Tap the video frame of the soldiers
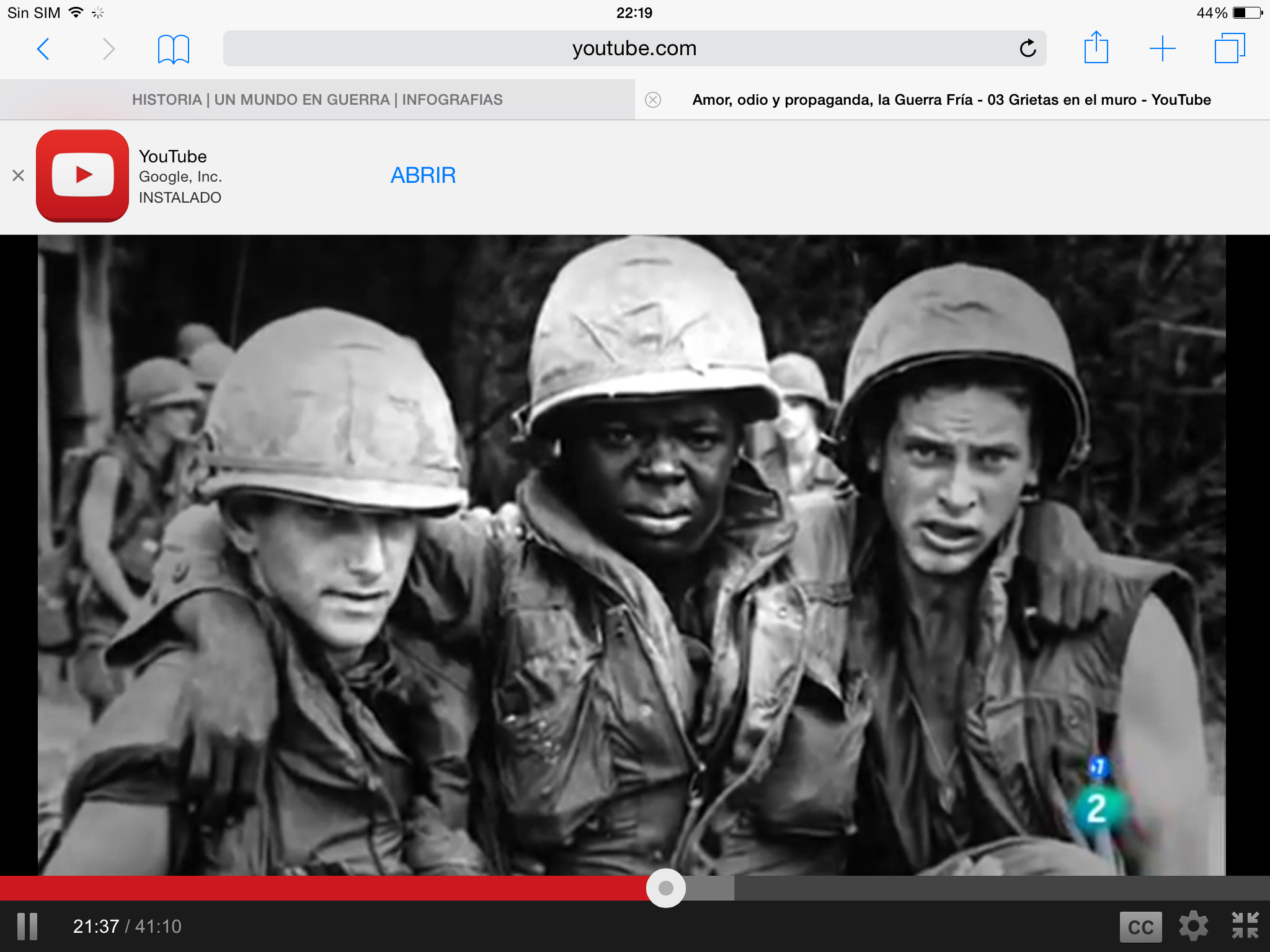Viewport: 1270px width, 952px height. [x=631, y=555]
